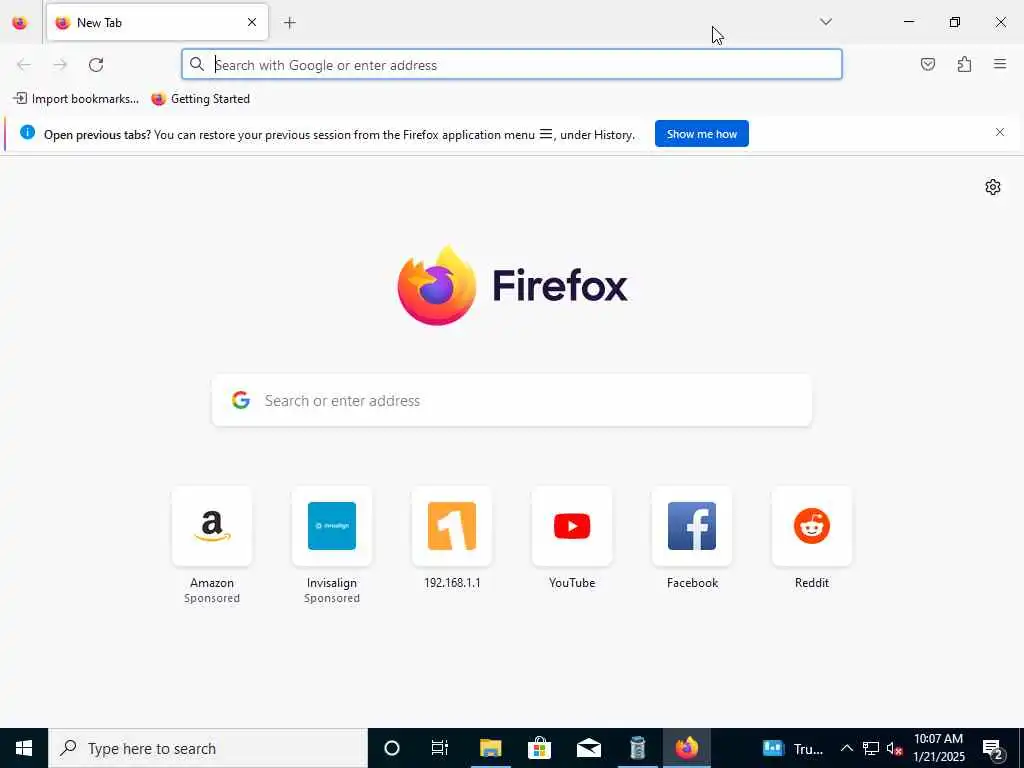Go forward one page
The height and width of the screenshot is (768, 1024).
(60, 65)
